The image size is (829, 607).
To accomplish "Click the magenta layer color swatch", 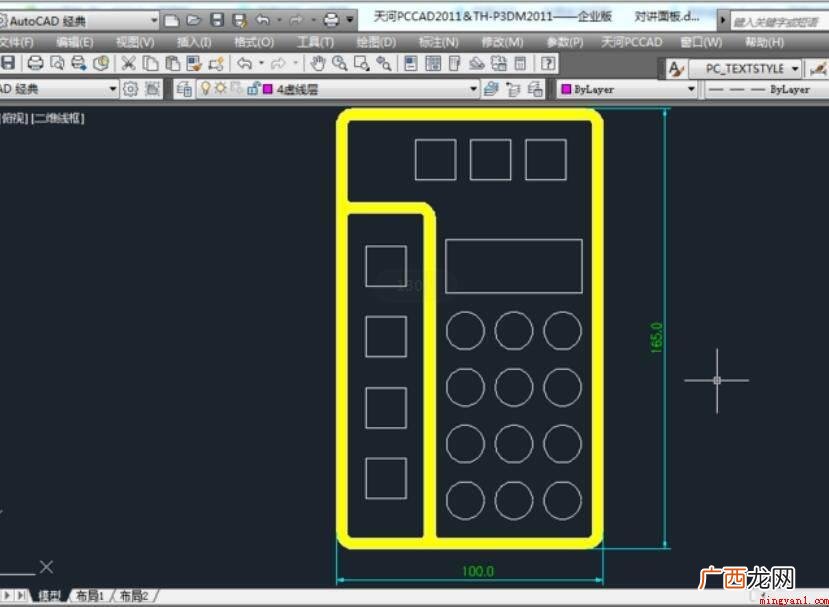I will click(x=268, y=89).
